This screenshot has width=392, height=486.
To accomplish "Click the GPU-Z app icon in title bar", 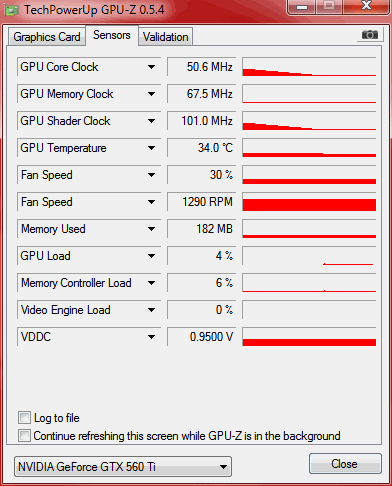I will [12, 11].
